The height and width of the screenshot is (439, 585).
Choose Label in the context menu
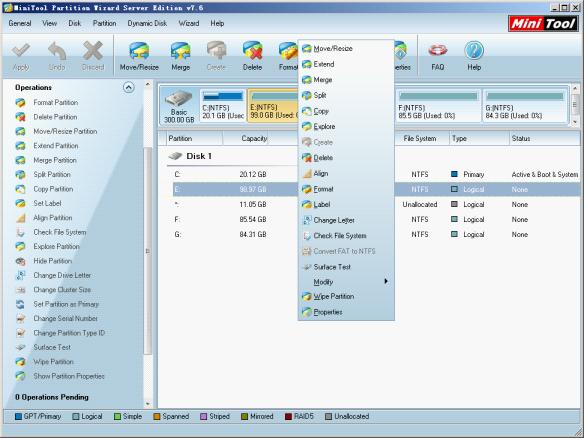346,205
